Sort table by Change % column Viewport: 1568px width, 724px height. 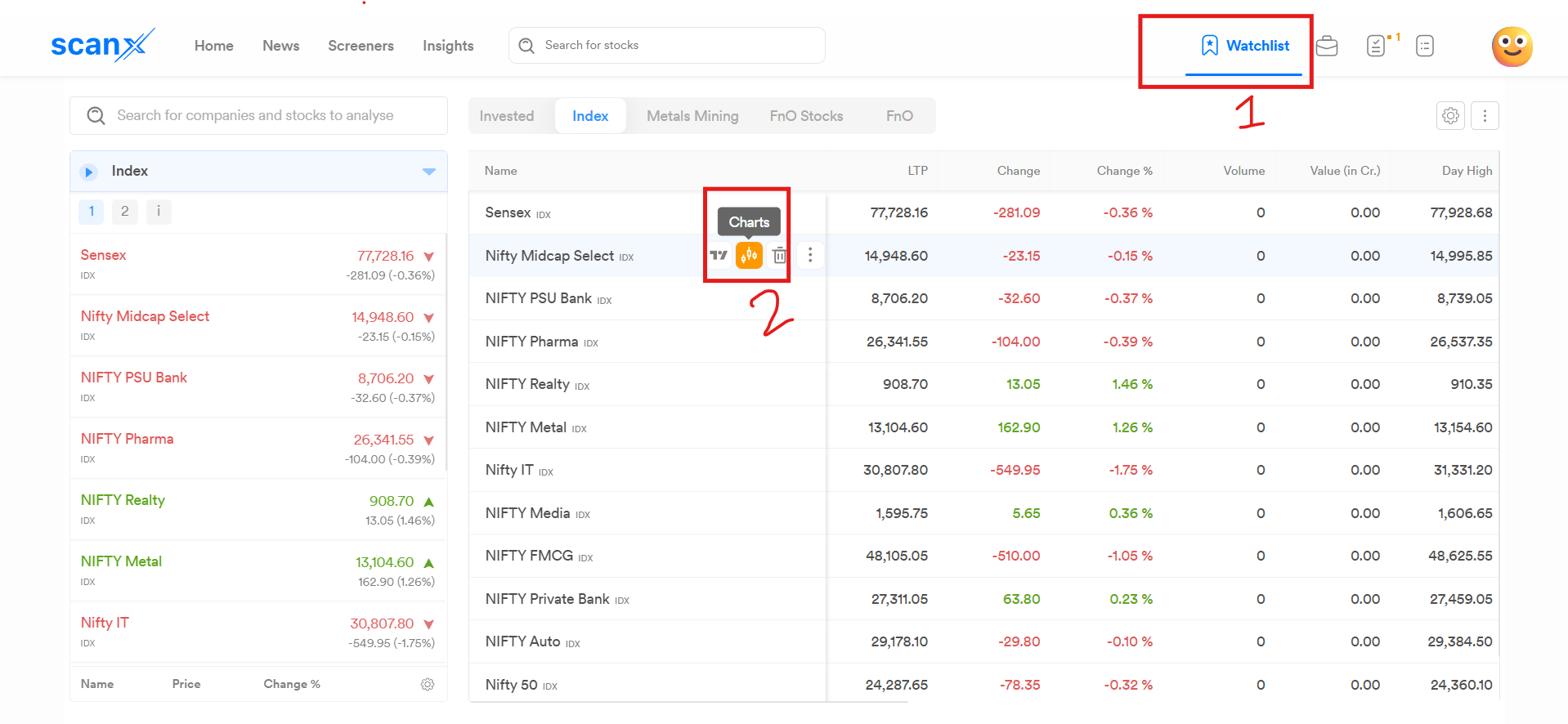click(1125, 171)
